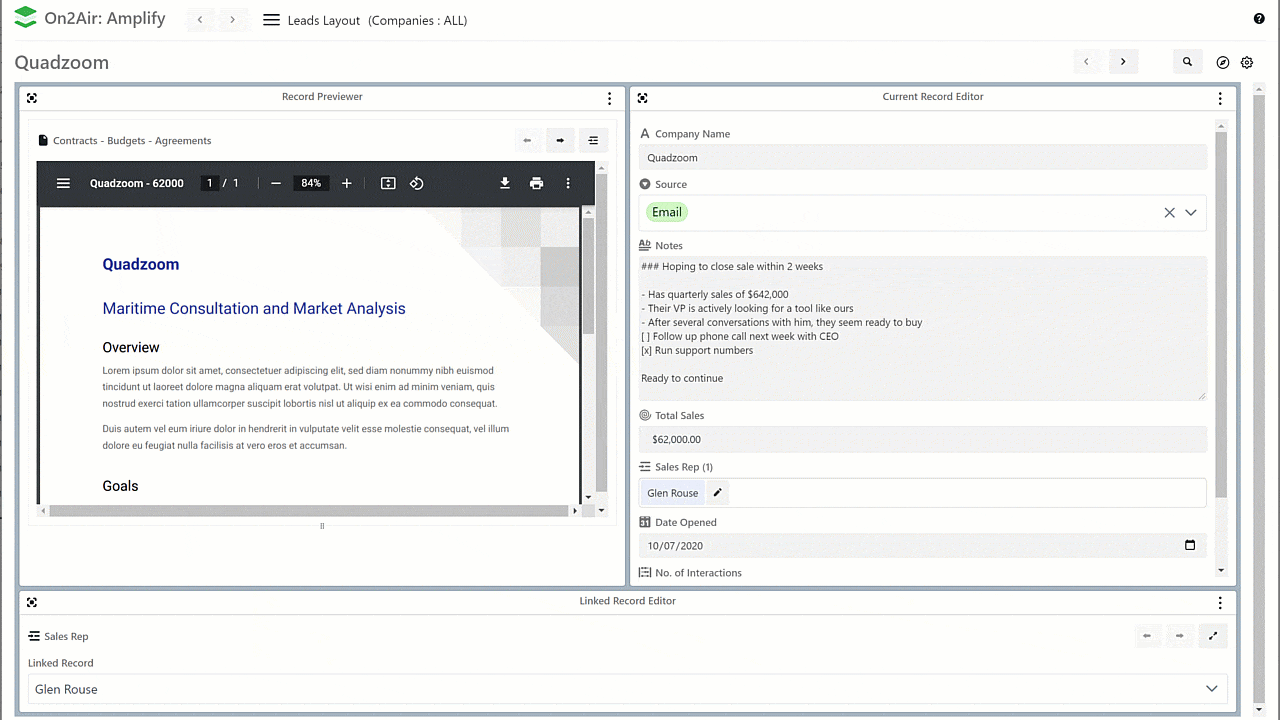1280x720 pixels.
Task: Download the Quadzoom PDF document
Action: (x=505, y=183)
